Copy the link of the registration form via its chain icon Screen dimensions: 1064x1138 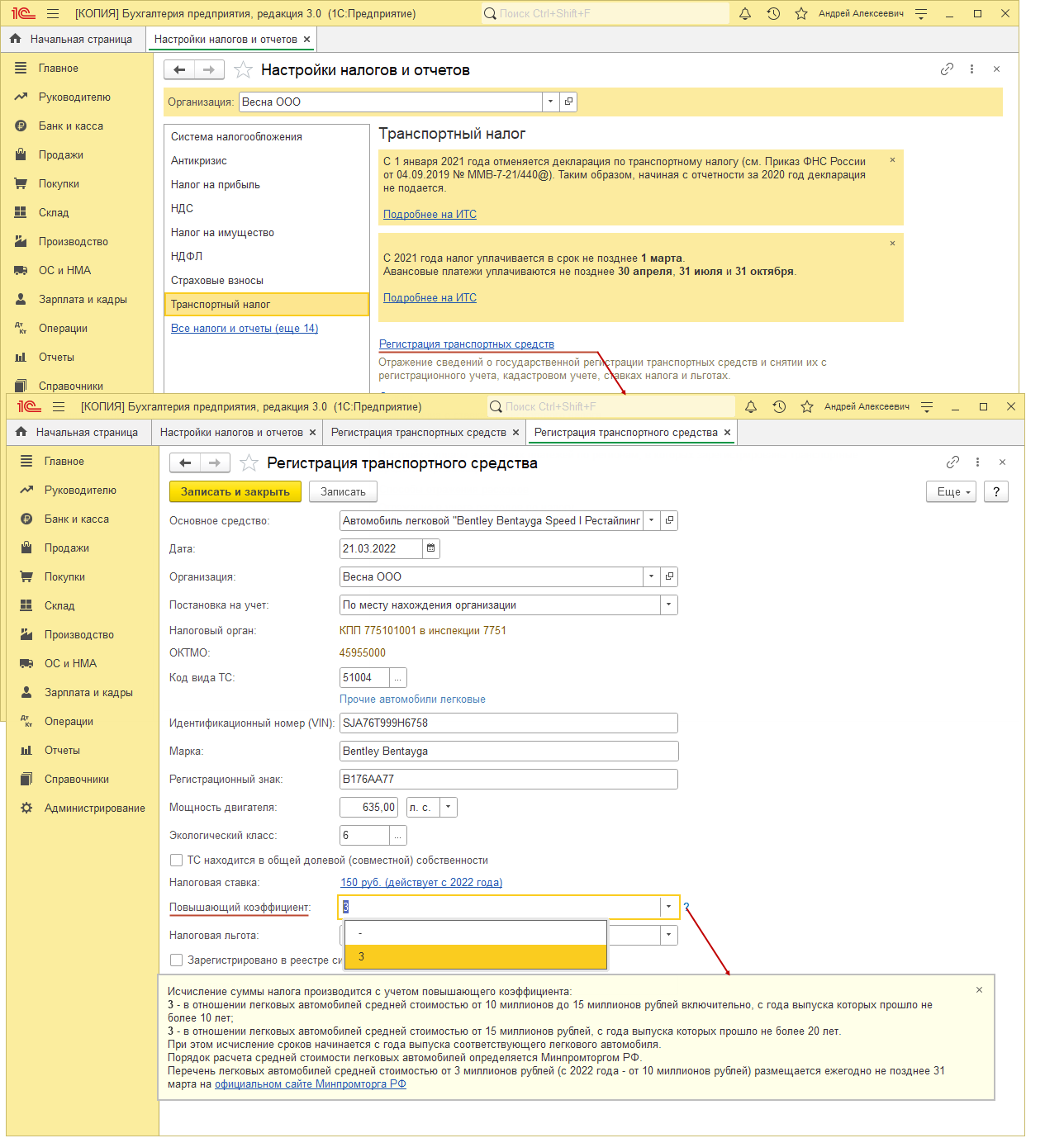click(x=952, y=462)
